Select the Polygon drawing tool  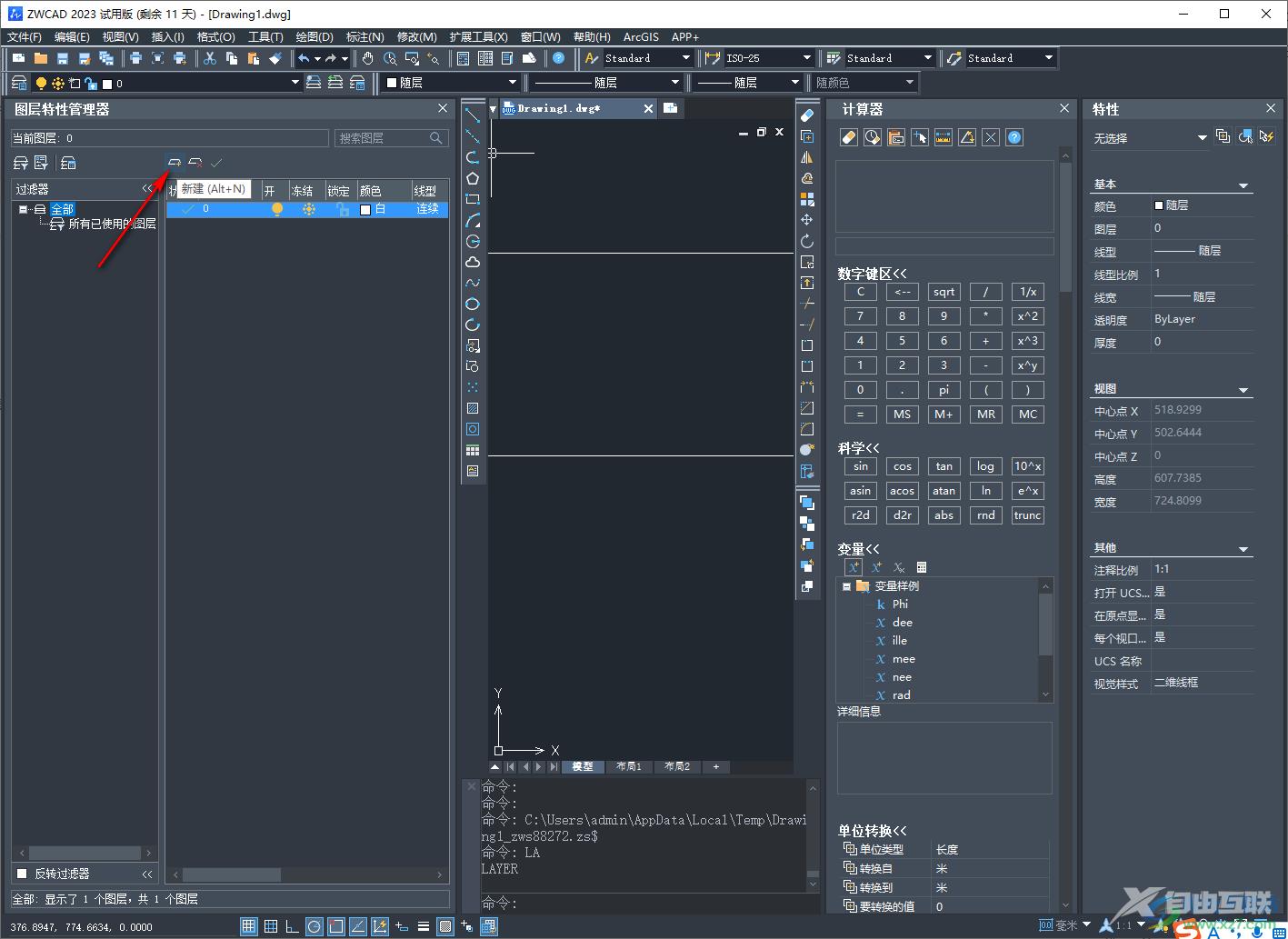point(473,178)
